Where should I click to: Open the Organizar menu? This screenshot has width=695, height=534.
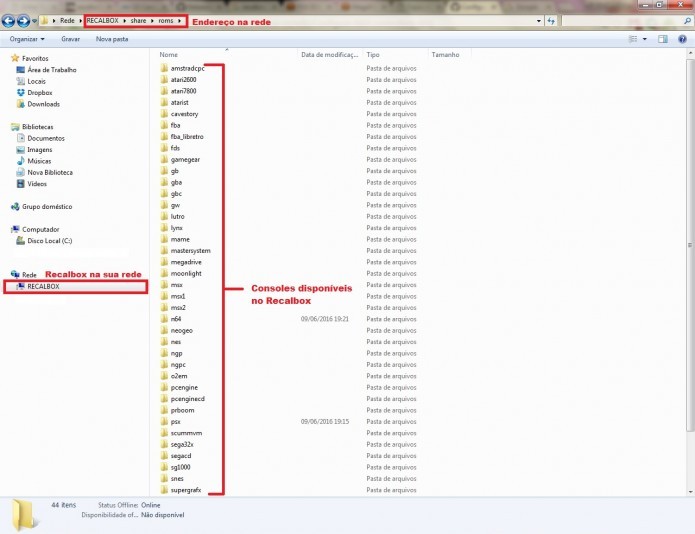tap(27, 39)
